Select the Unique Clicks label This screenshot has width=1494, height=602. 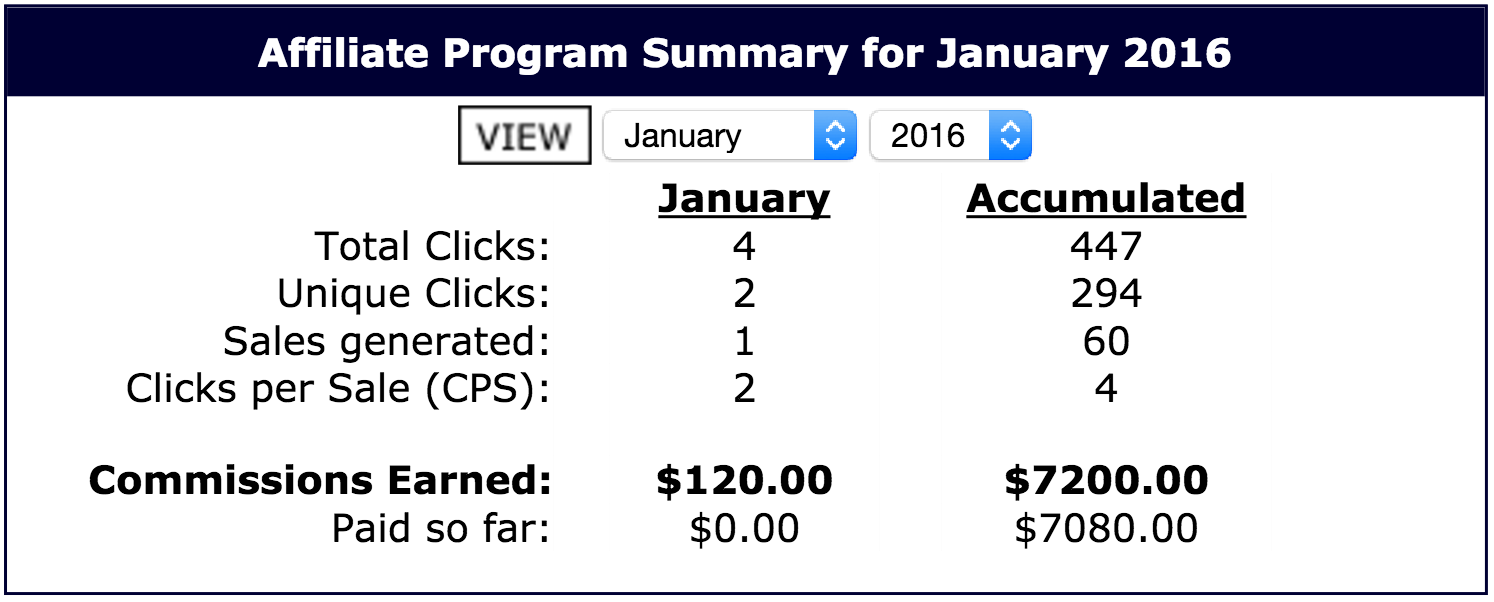pos(414,294)
